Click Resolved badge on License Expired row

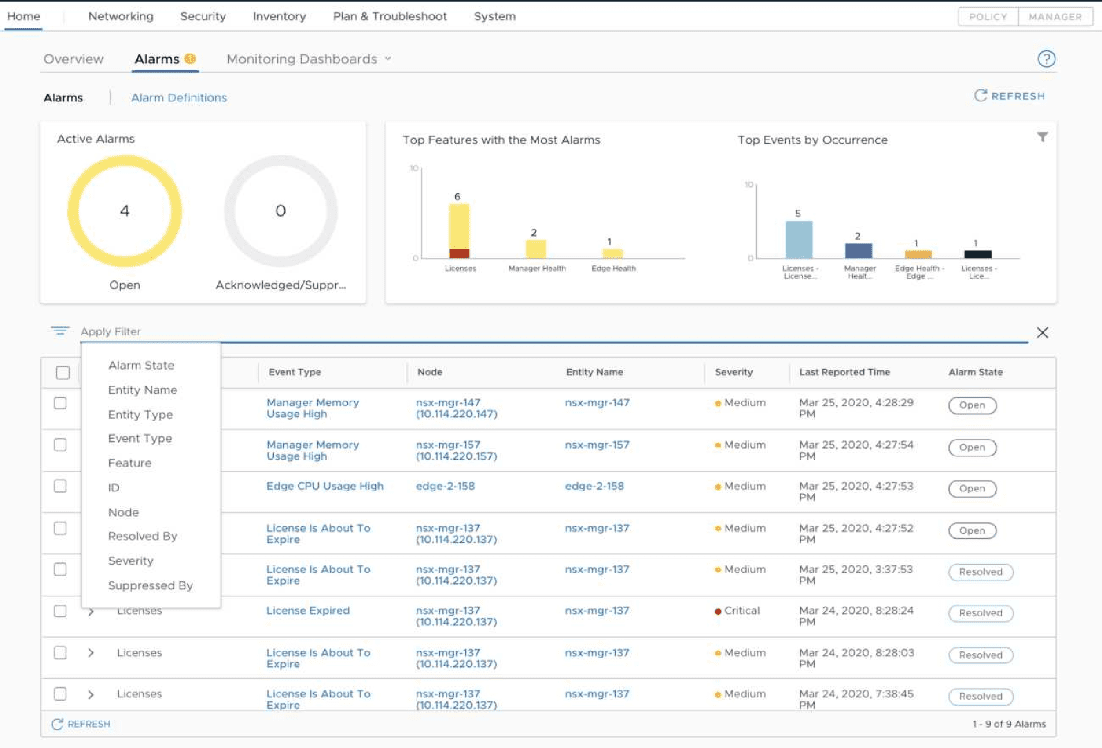tap(981, 614)
